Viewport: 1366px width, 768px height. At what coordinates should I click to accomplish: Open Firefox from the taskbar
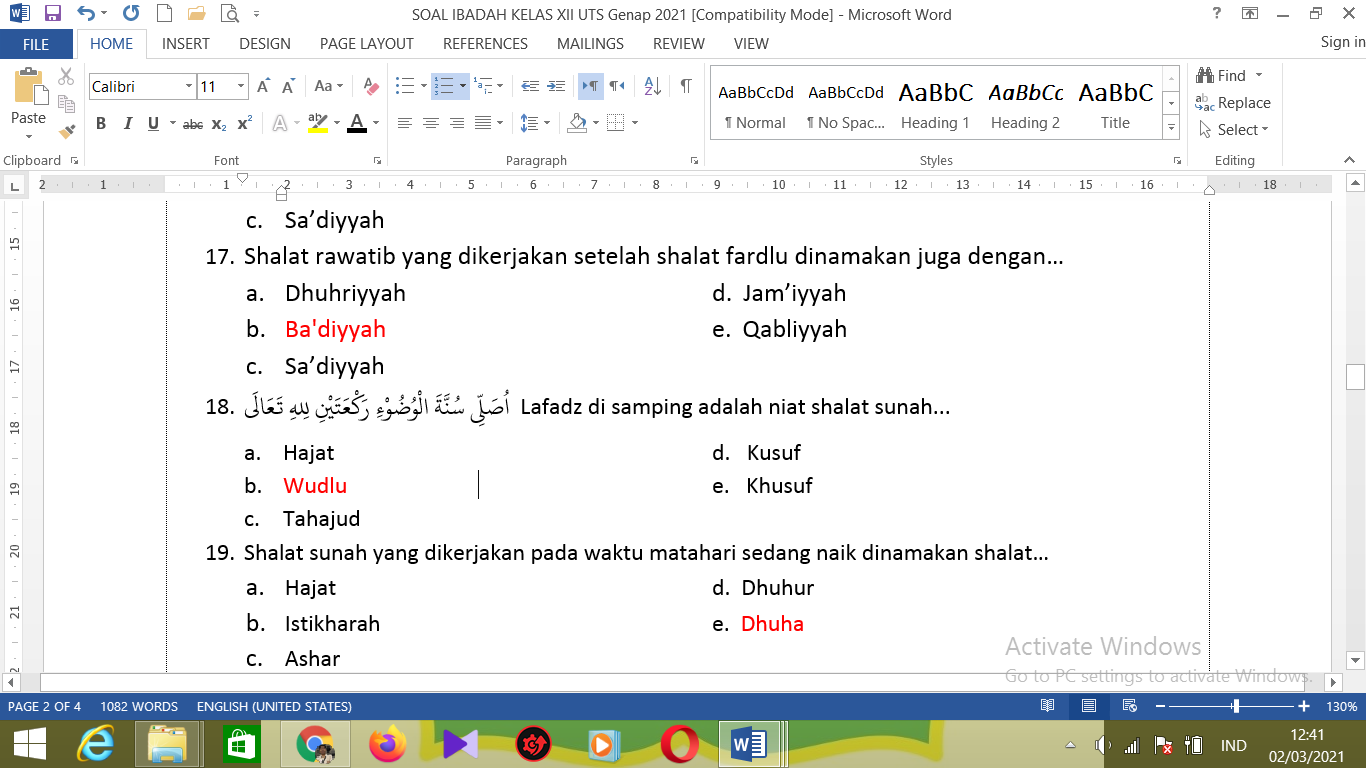coord(388,745)
